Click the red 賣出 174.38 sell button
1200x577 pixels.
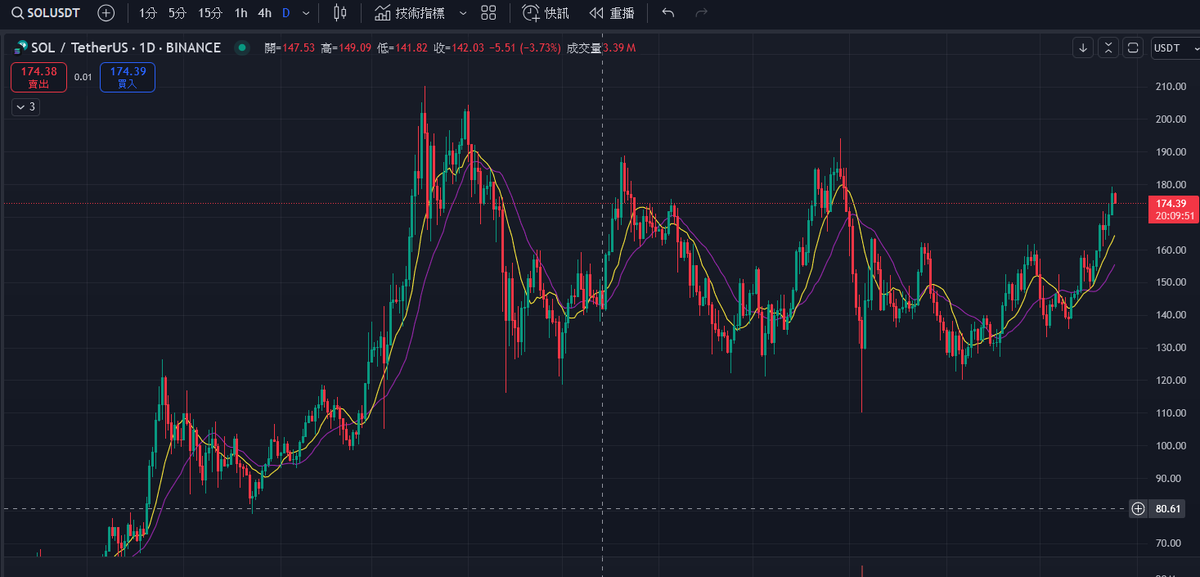point(39,77)
